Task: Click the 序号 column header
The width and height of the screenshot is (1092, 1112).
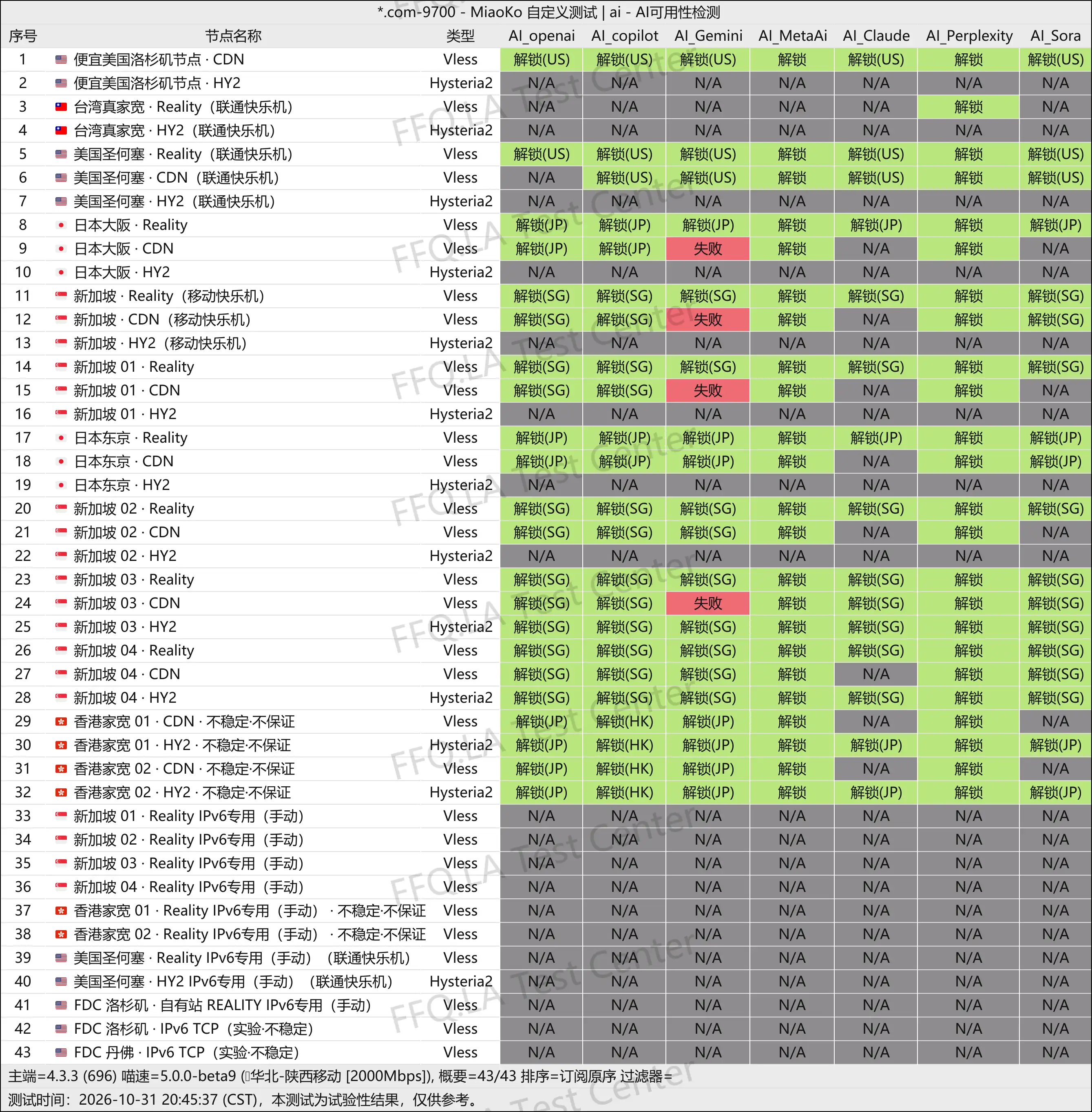Action: point(23,36)
